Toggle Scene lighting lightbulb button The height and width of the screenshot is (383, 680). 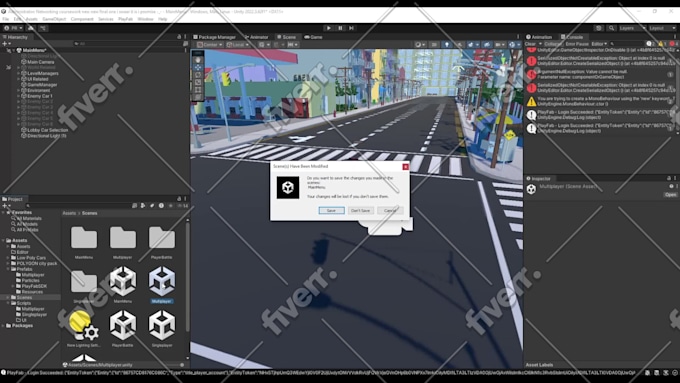point(447,45)
